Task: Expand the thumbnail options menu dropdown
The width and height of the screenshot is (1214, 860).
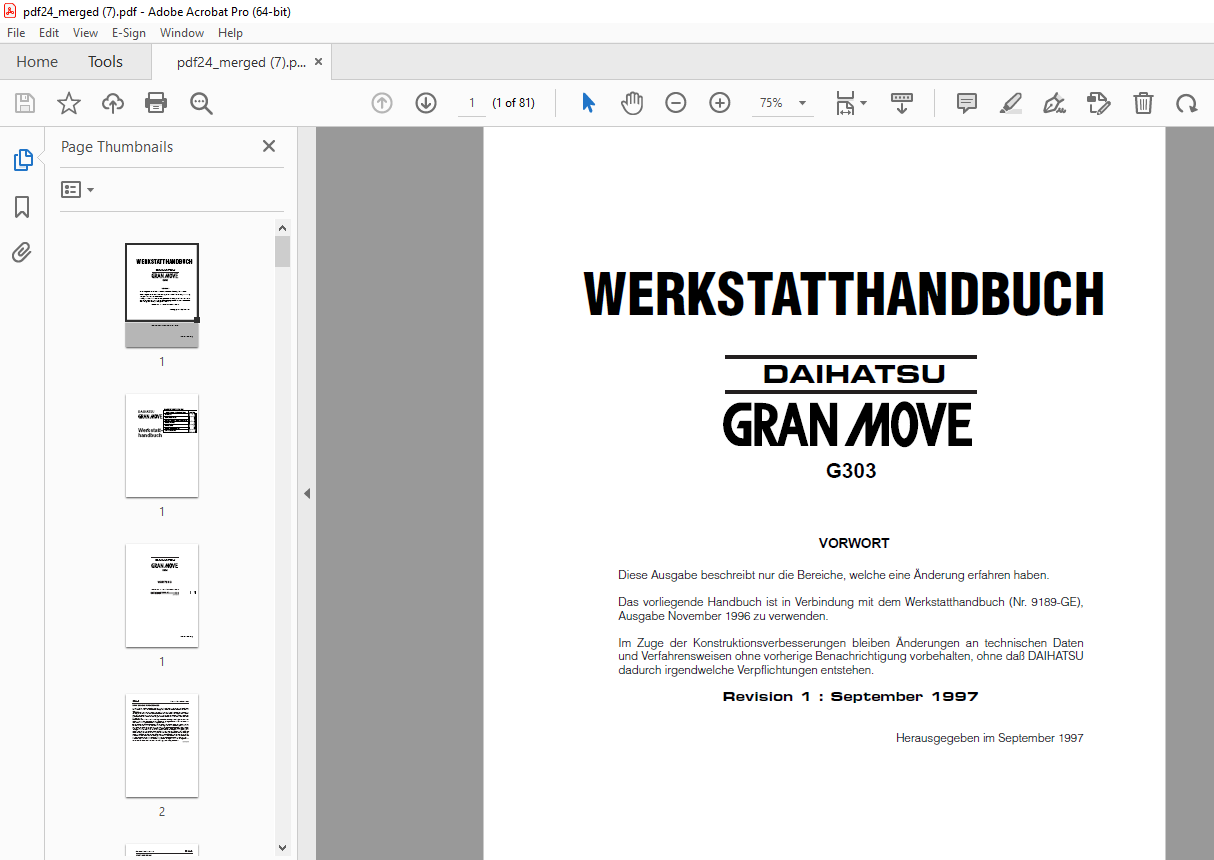Action: (77, 190)
